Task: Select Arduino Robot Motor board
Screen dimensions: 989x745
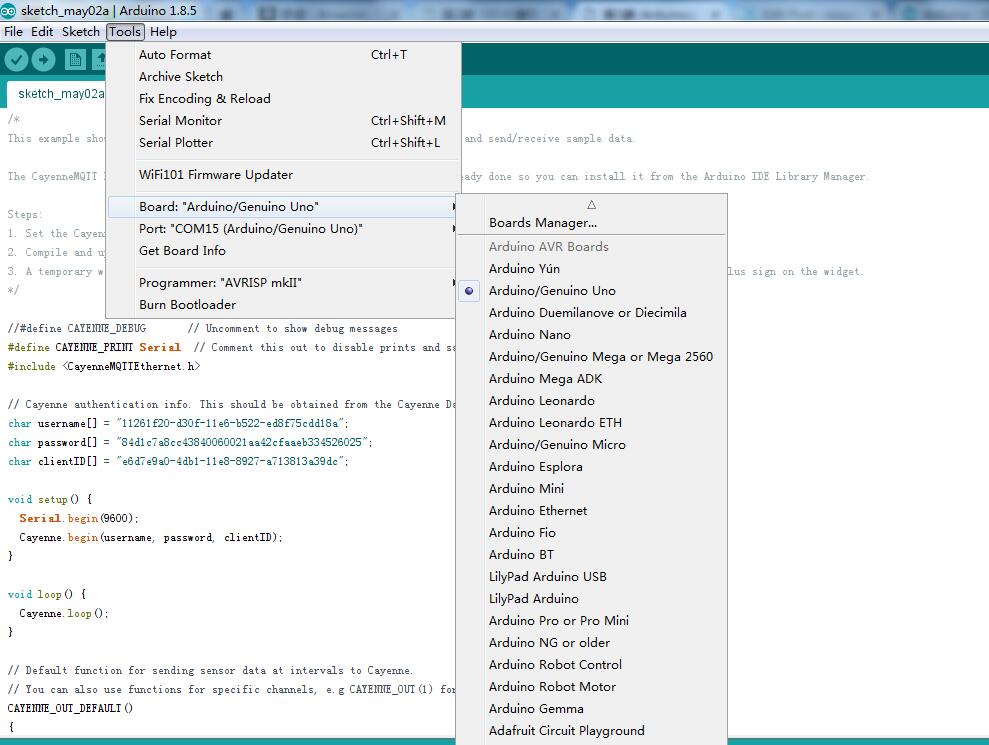Action: (592, 687)
